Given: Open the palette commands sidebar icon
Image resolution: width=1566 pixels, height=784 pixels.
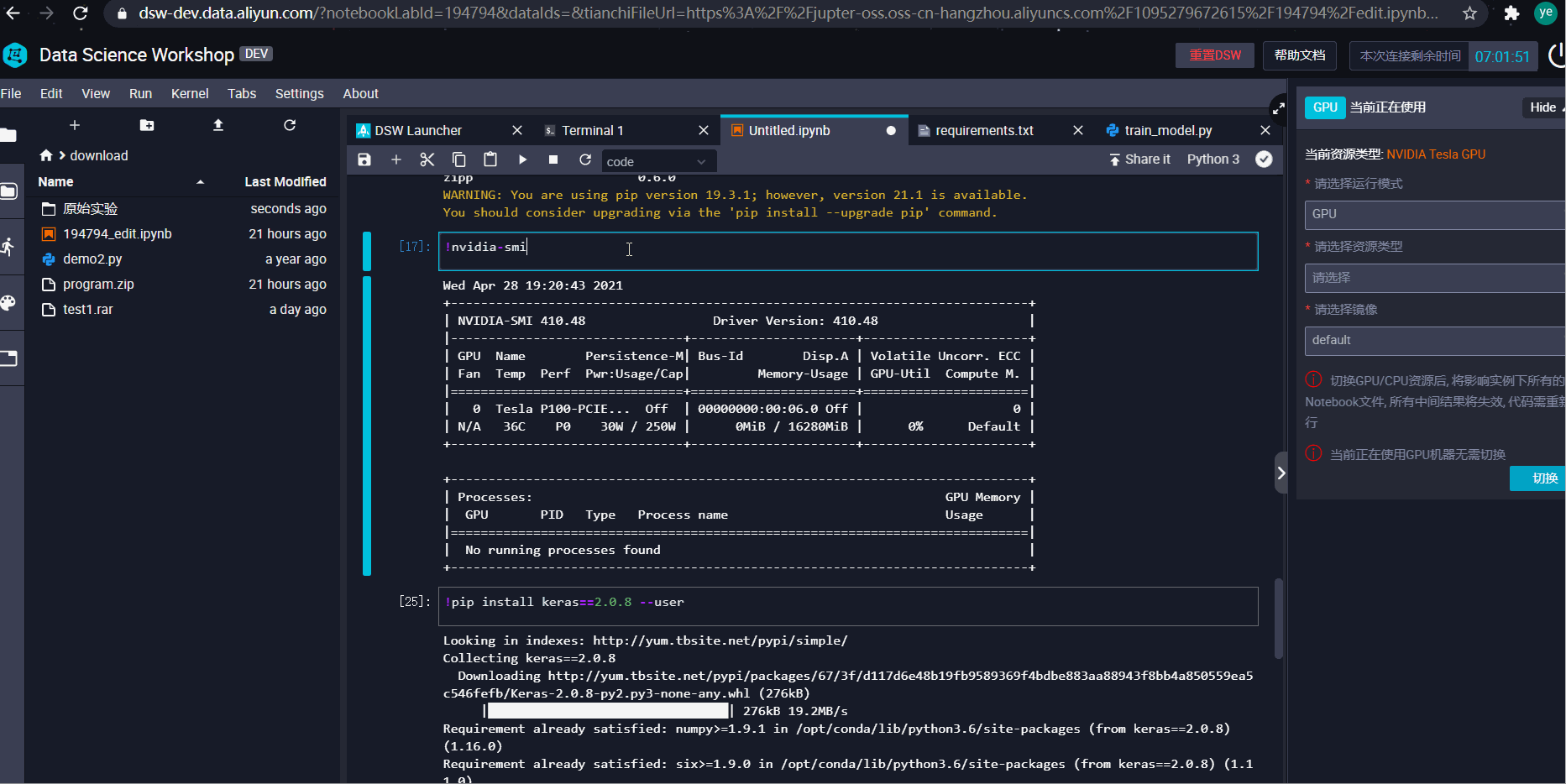Looking at the screenshot, I should 8,303.
